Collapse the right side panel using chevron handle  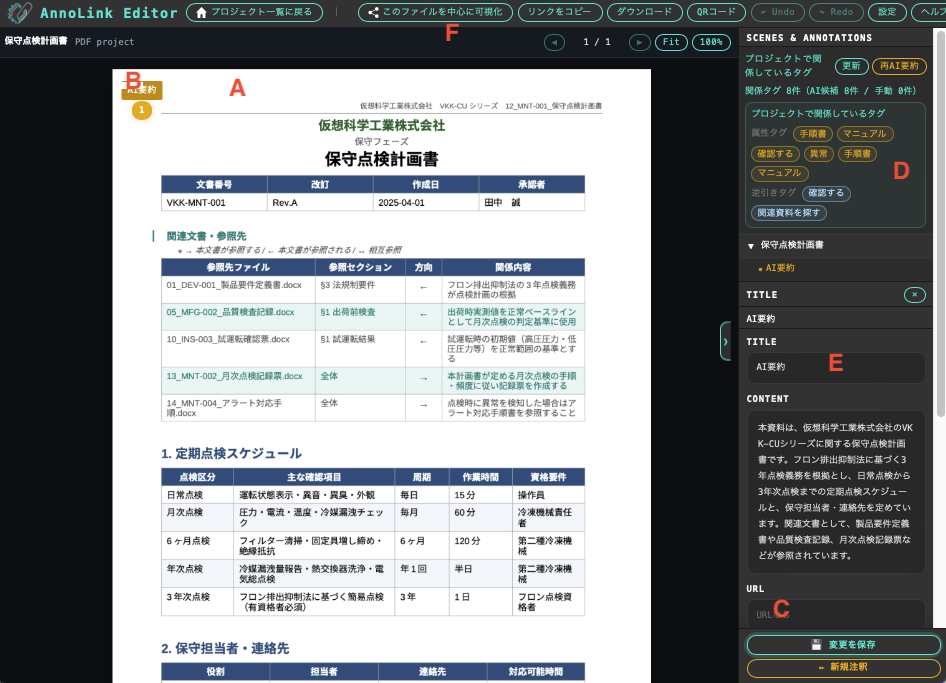pos(725,342)
